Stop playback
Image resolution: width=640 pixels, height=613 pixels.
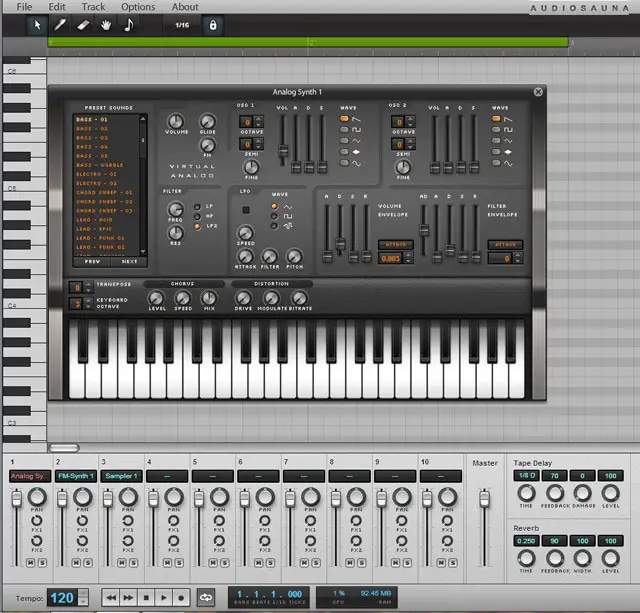click(x=146, y=598)
